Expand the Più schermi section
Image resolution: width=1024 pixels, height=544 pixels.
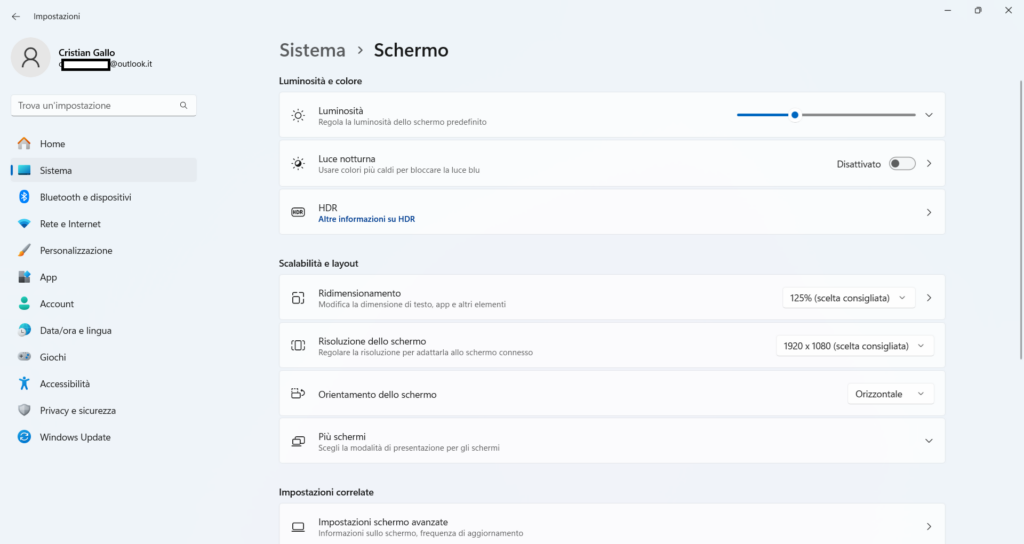(928, 441)
